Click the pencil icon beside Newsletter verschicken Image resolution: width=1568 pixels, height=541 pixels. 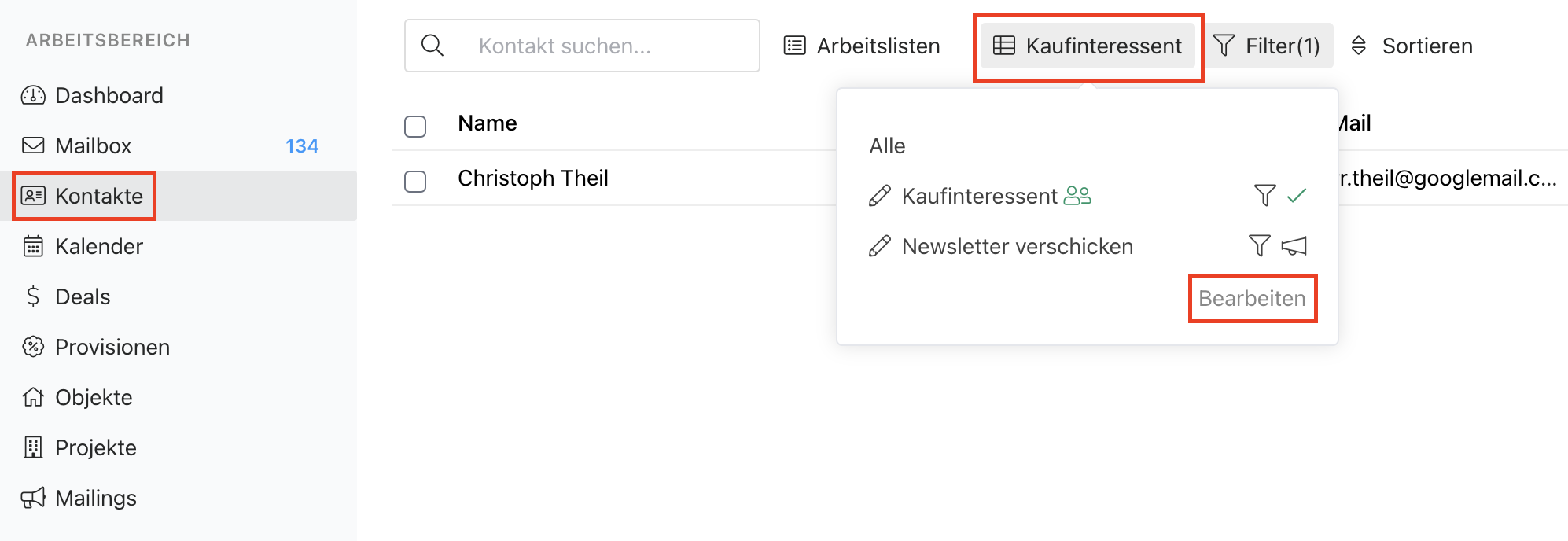(x=879, y=246)
